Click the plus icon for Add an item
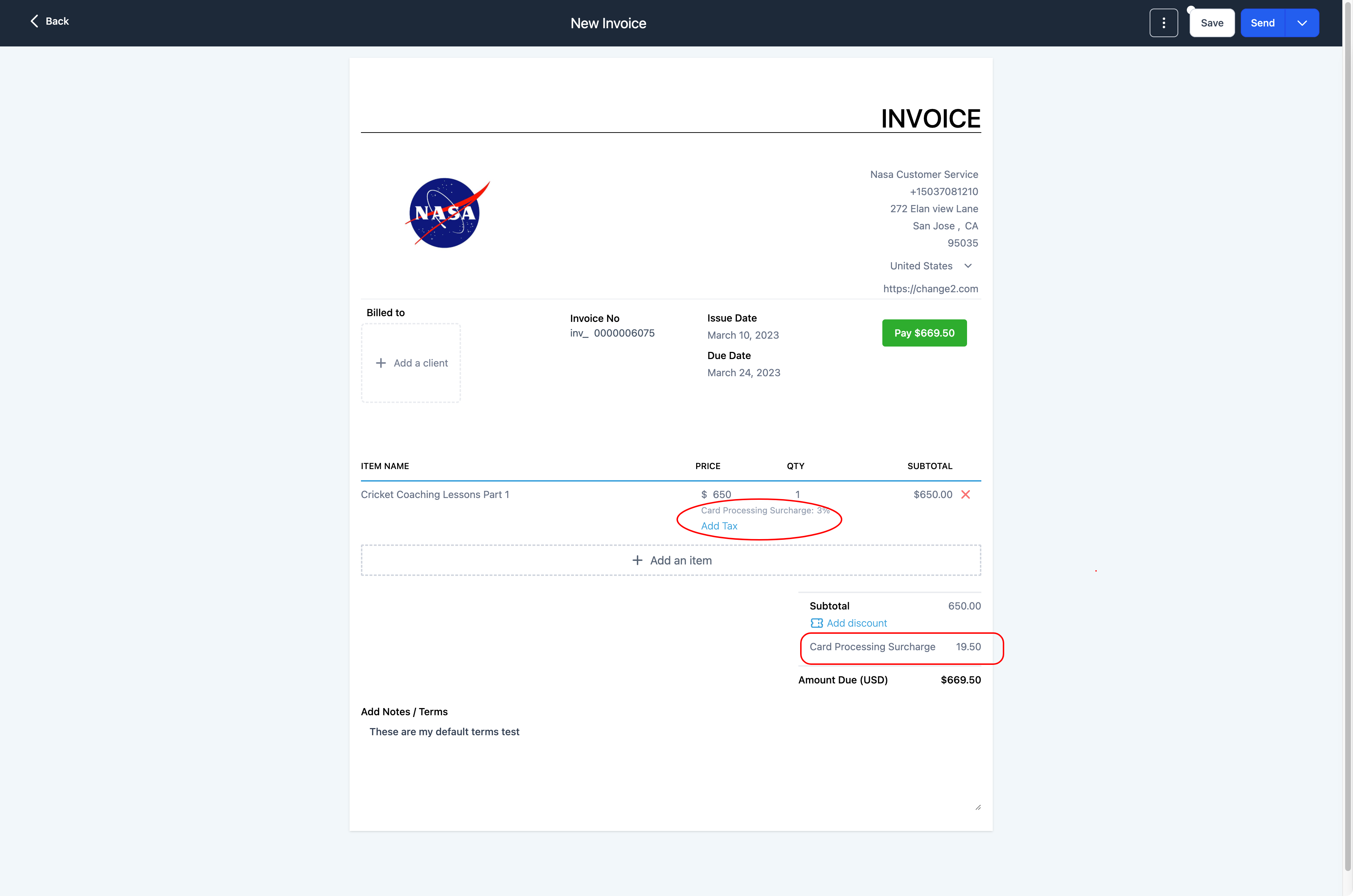Image resolution: width=1353 pixels, height=896 pixels. click(x=637, y=561)
